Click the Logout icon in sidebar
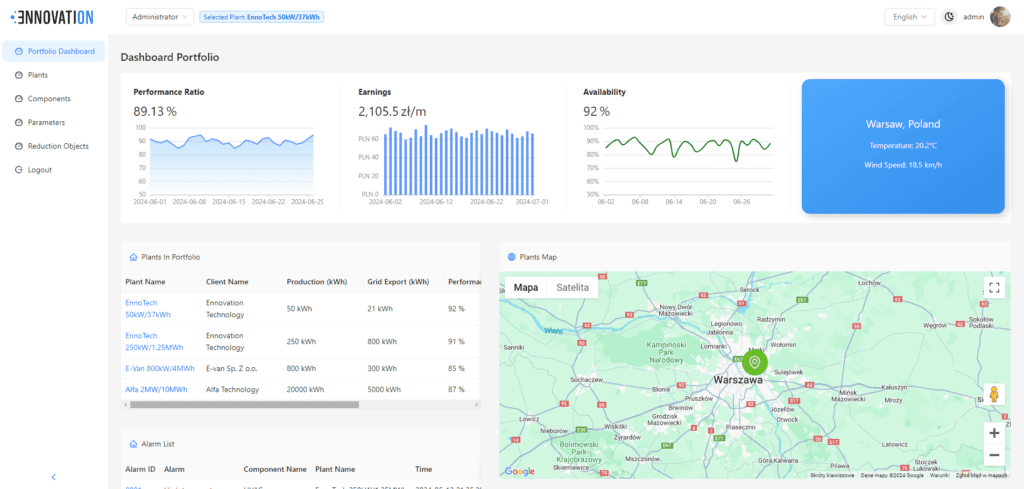The height and width of the screenshot is (489, 1024). [18, 170]
